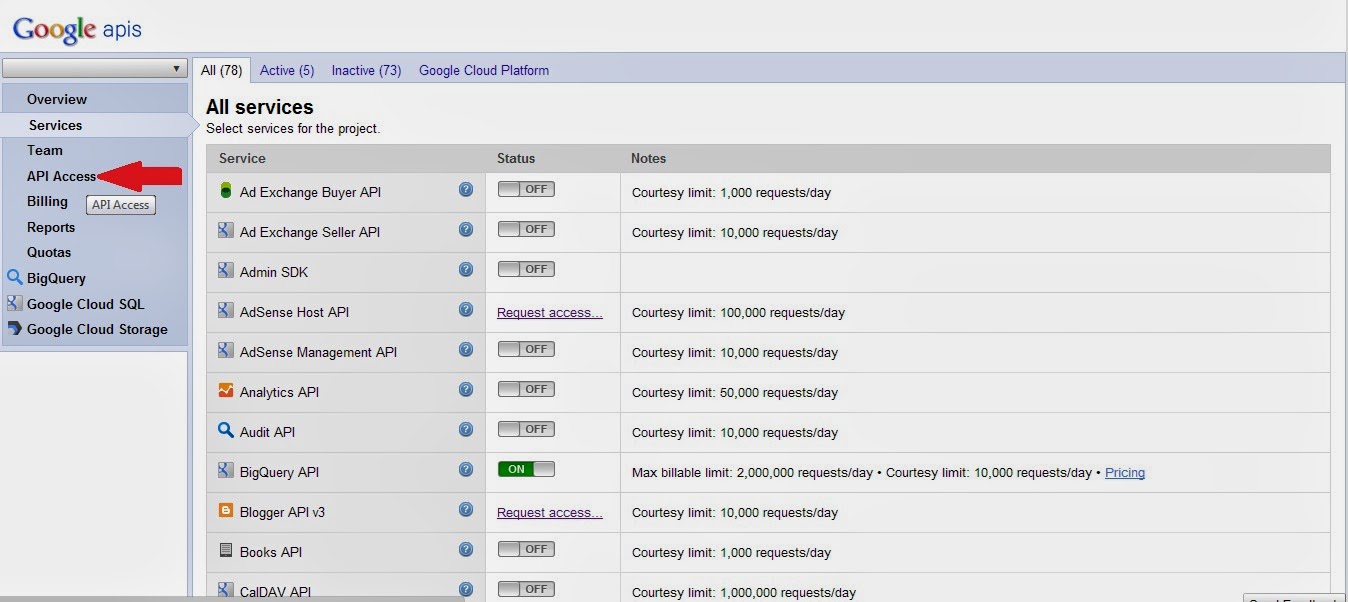Switch to the Active (5) tab

point(287,71)
